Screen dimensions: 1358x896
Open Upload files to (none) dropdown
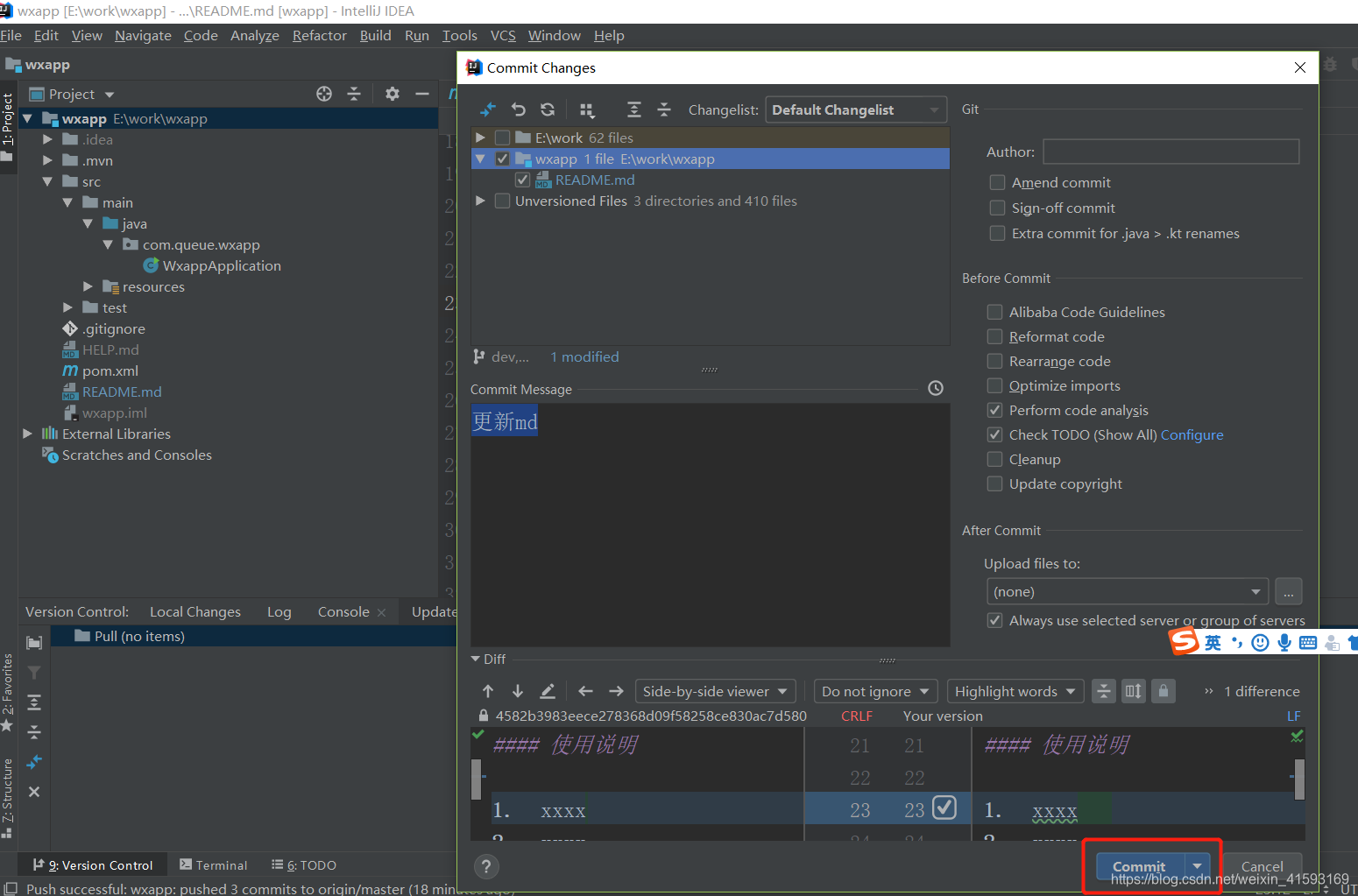(1128, 591)
